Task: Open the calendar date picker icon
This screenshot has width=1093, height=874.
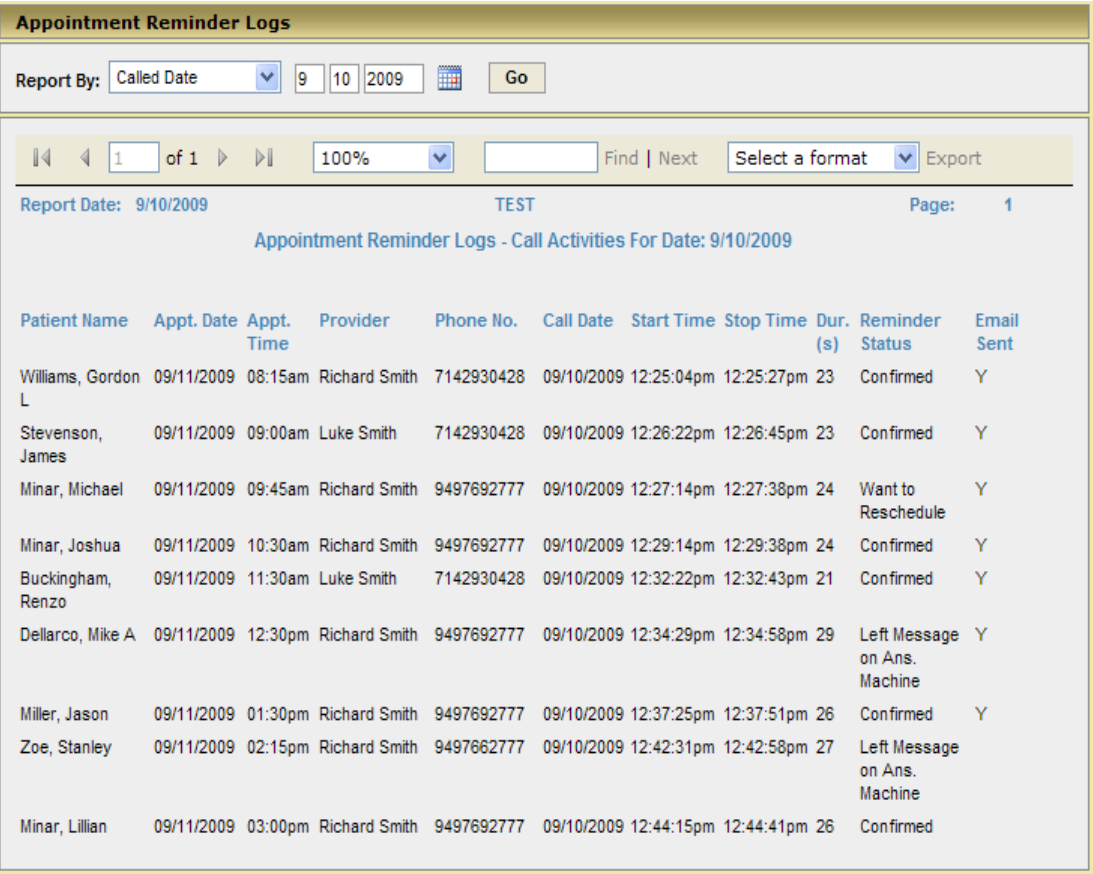Action: coord(450,78)
